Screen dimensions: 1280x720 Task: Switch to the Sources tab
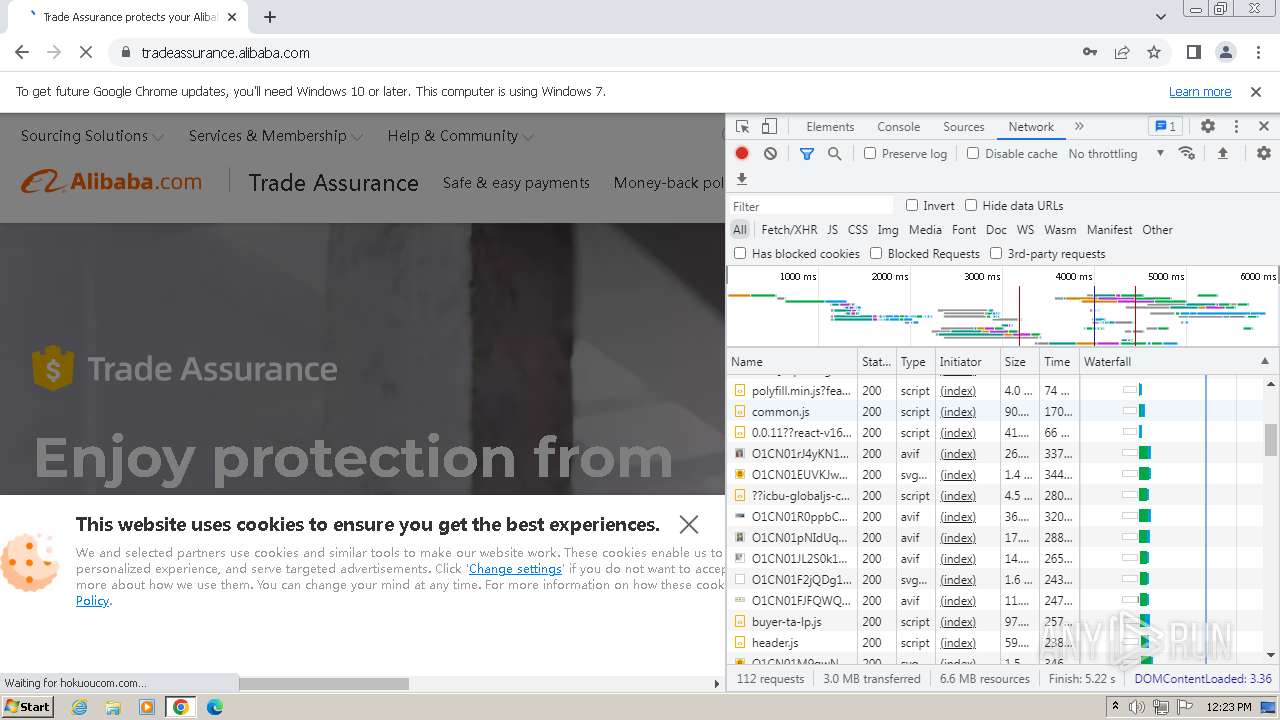[964, 127]
